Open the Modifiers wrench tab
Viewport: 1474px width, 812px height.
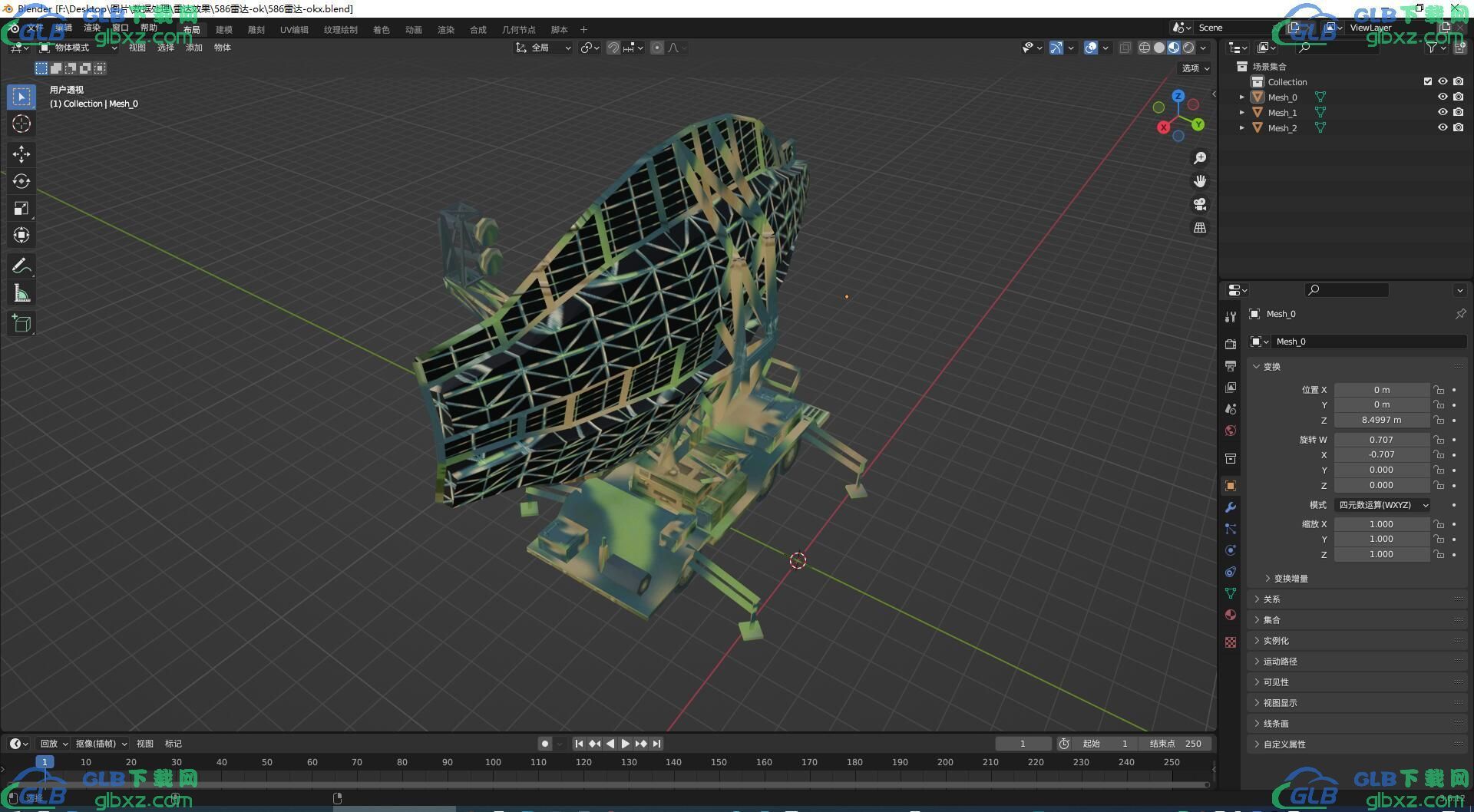click(x=1231, y=507)
